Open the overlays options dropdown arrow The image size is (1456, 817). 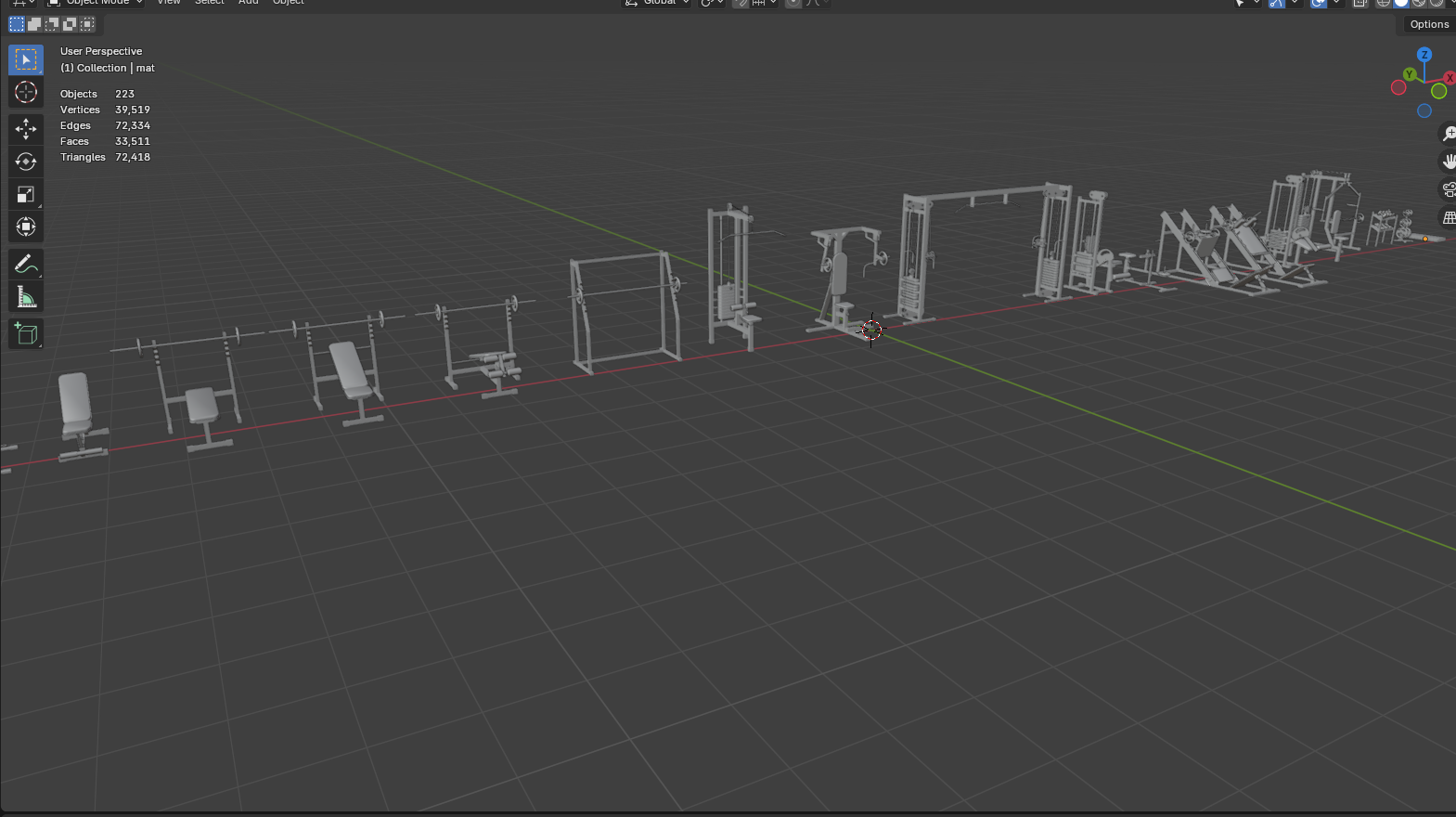(1336, 3)
